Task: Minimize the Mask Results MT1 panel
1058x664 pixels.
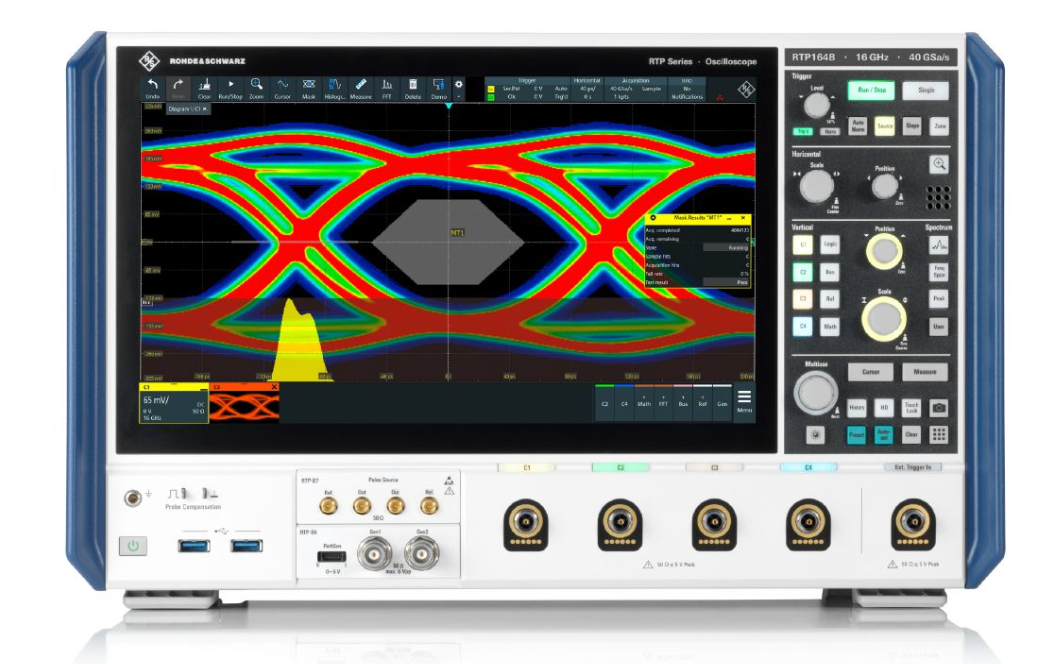Action: [729, 218]
